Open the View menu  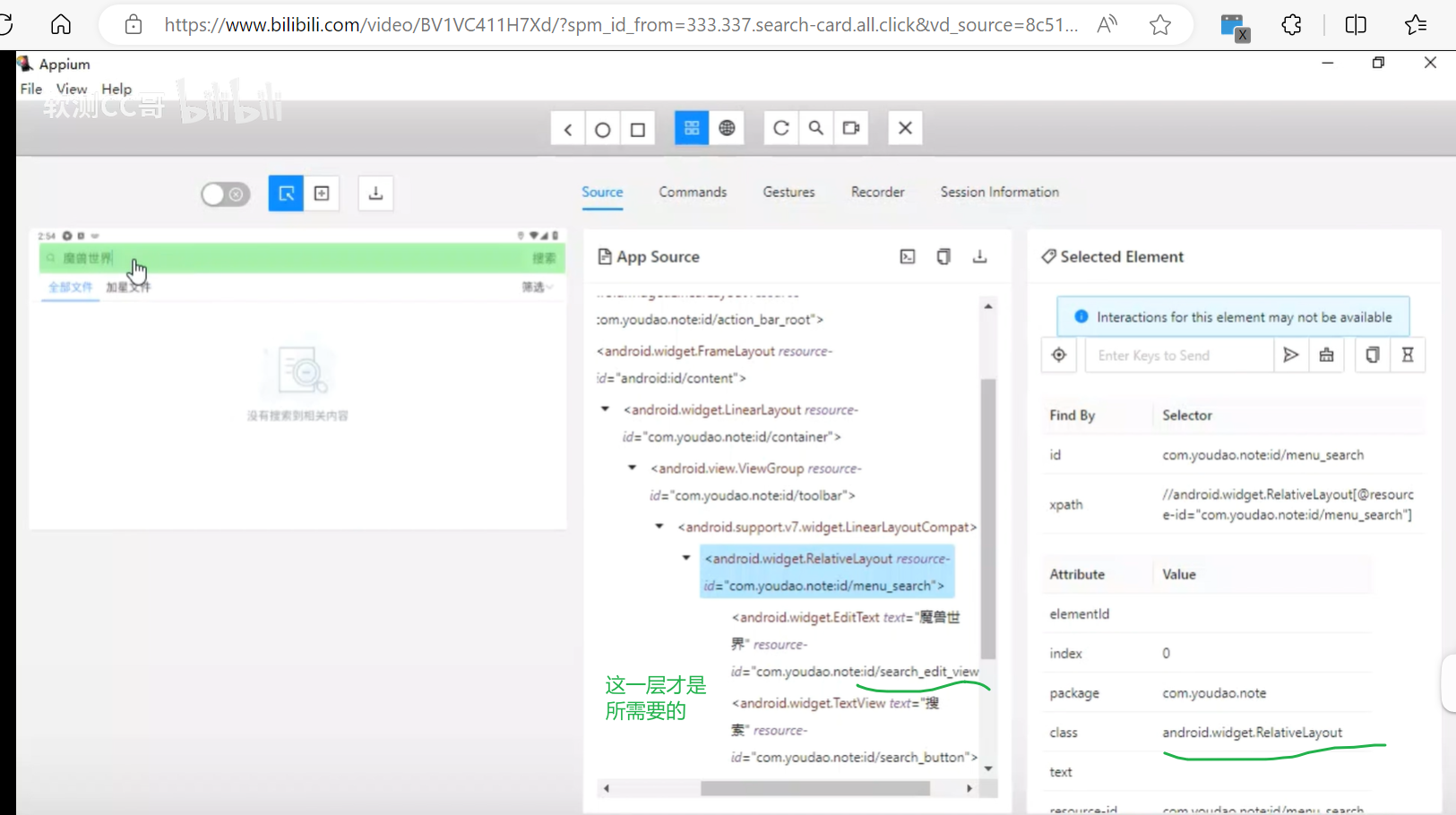pyautogui.click(x=72, y=89)
